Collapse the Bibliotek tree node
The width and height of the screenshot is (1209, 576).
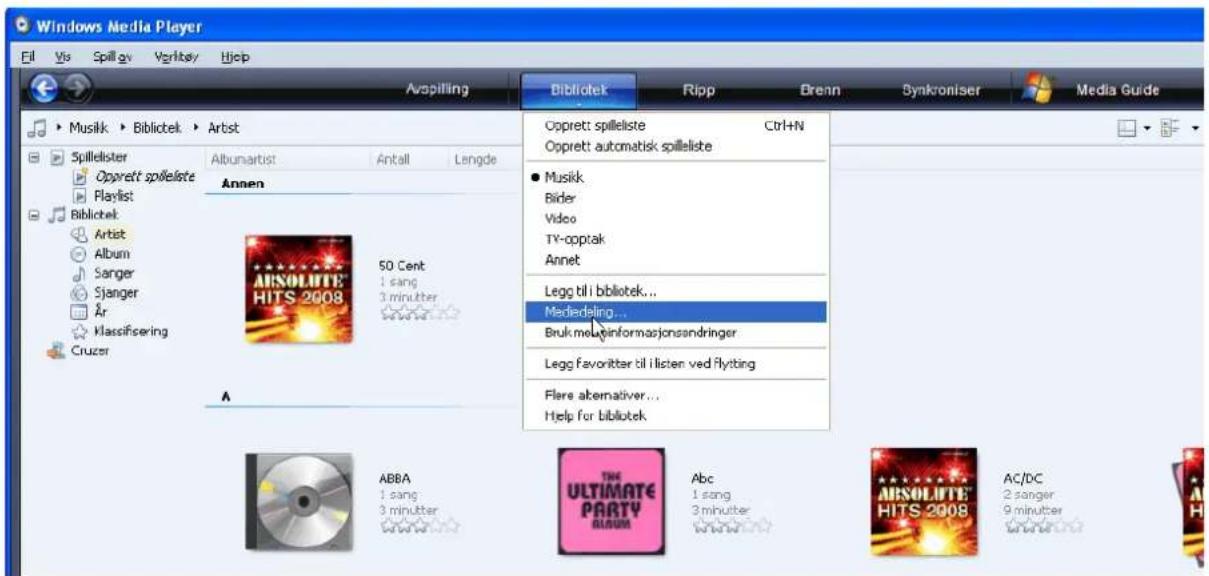[34, 215]
